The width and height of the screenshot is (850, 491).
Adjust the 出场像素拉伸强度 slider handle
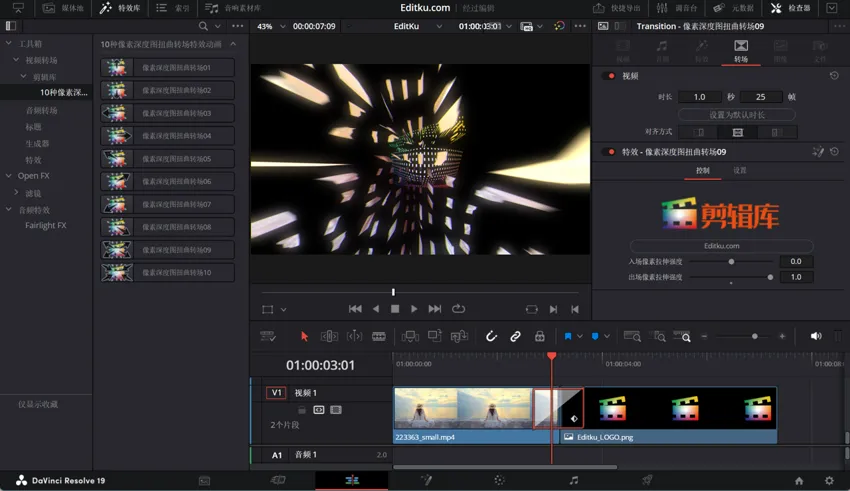(770, 277)
